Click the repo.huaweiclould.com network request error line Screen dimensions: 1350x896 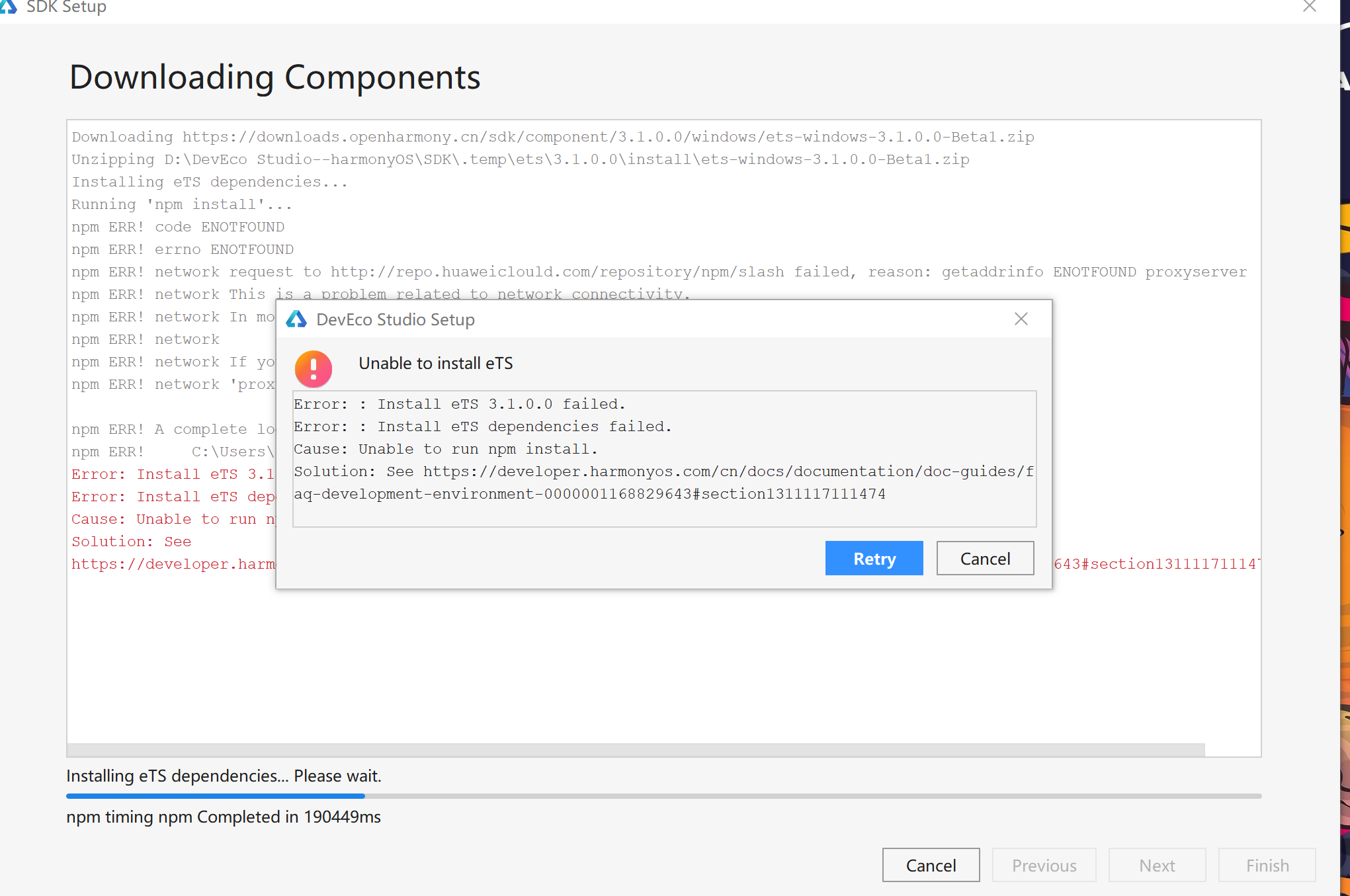click(659, 272)
